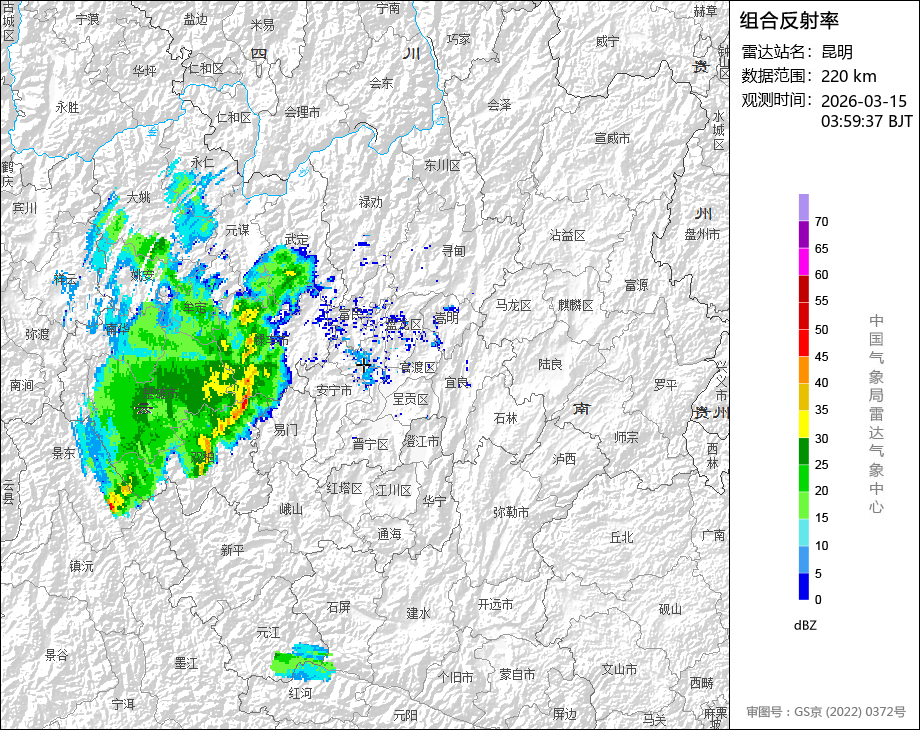The image size is (920, 730).
Task: Click the 峨山 map label
Action: [x=290, y=509]
